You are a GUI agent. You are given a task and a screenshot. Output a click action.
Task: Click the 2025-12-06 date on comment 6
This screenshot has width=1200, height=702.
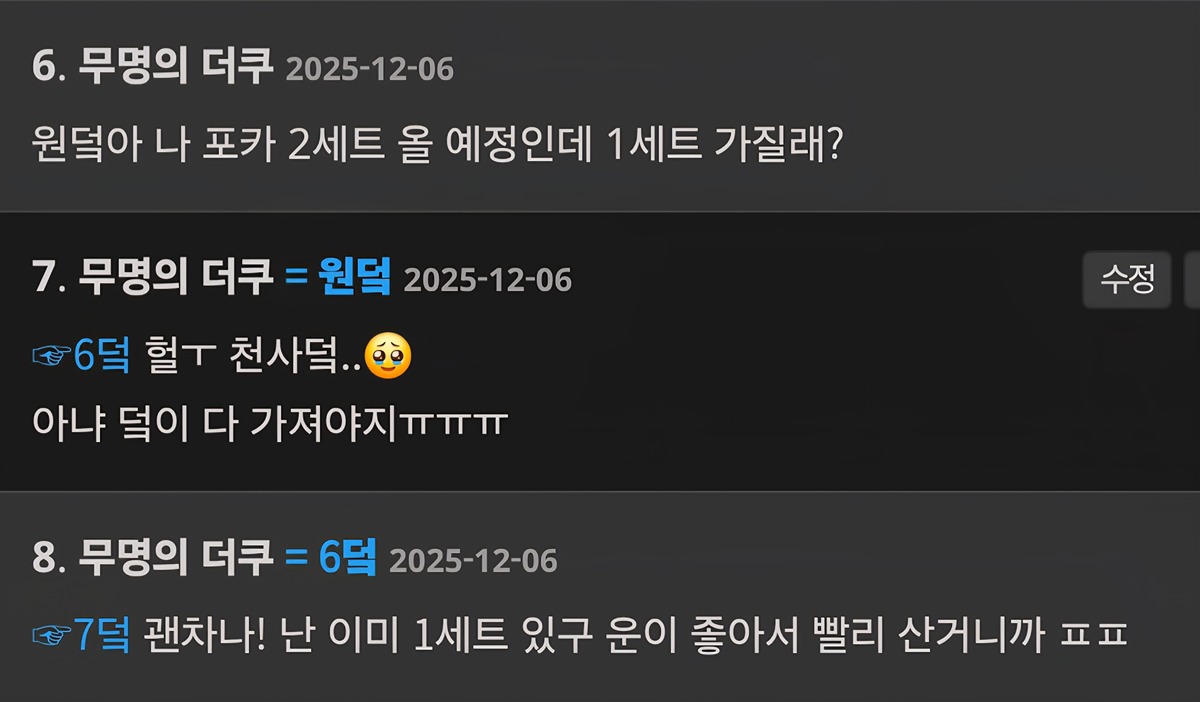(370, 70)
